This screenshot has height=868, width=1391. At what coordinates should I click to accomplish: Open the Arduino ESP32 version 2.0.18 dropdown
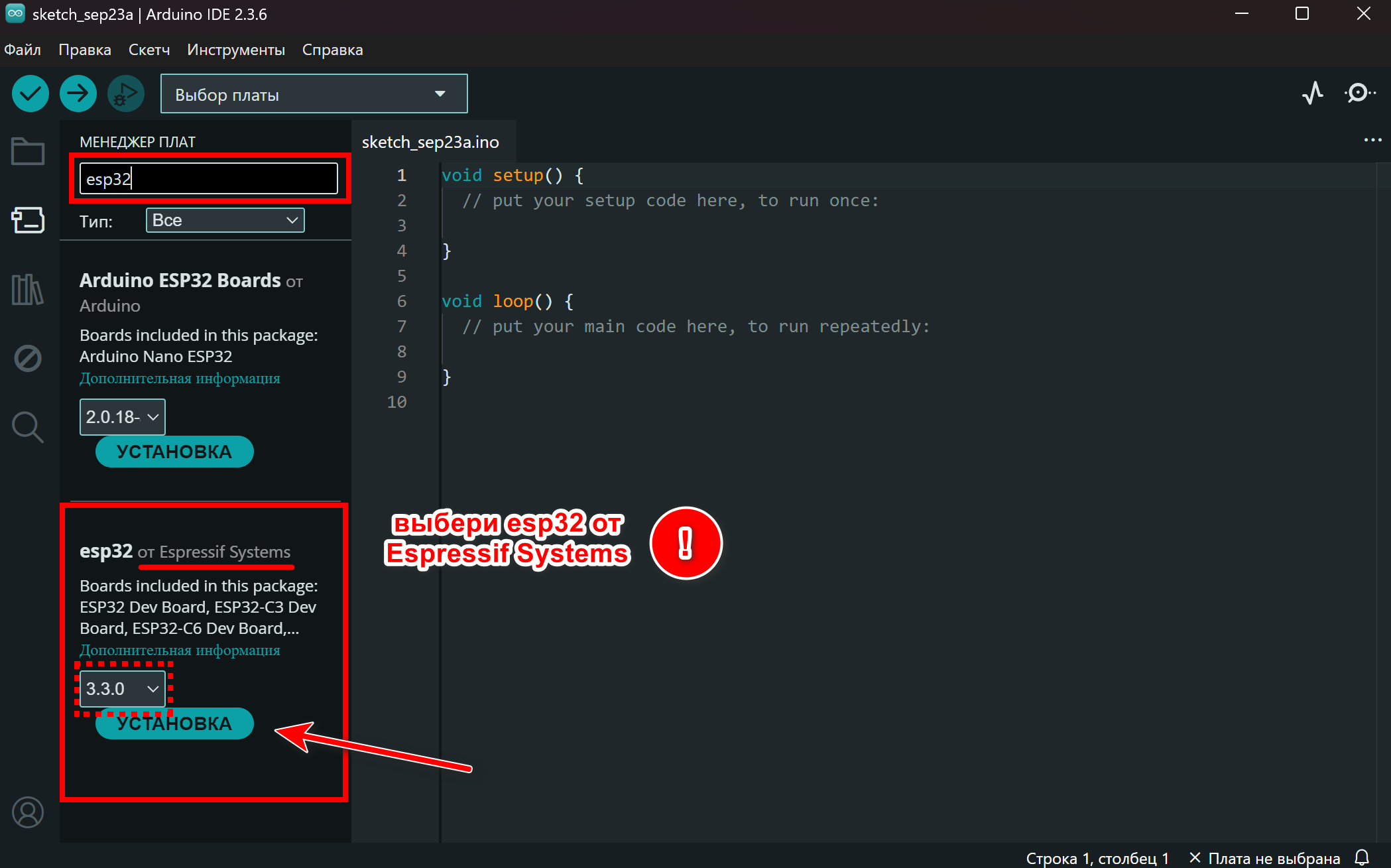(123, 417)
